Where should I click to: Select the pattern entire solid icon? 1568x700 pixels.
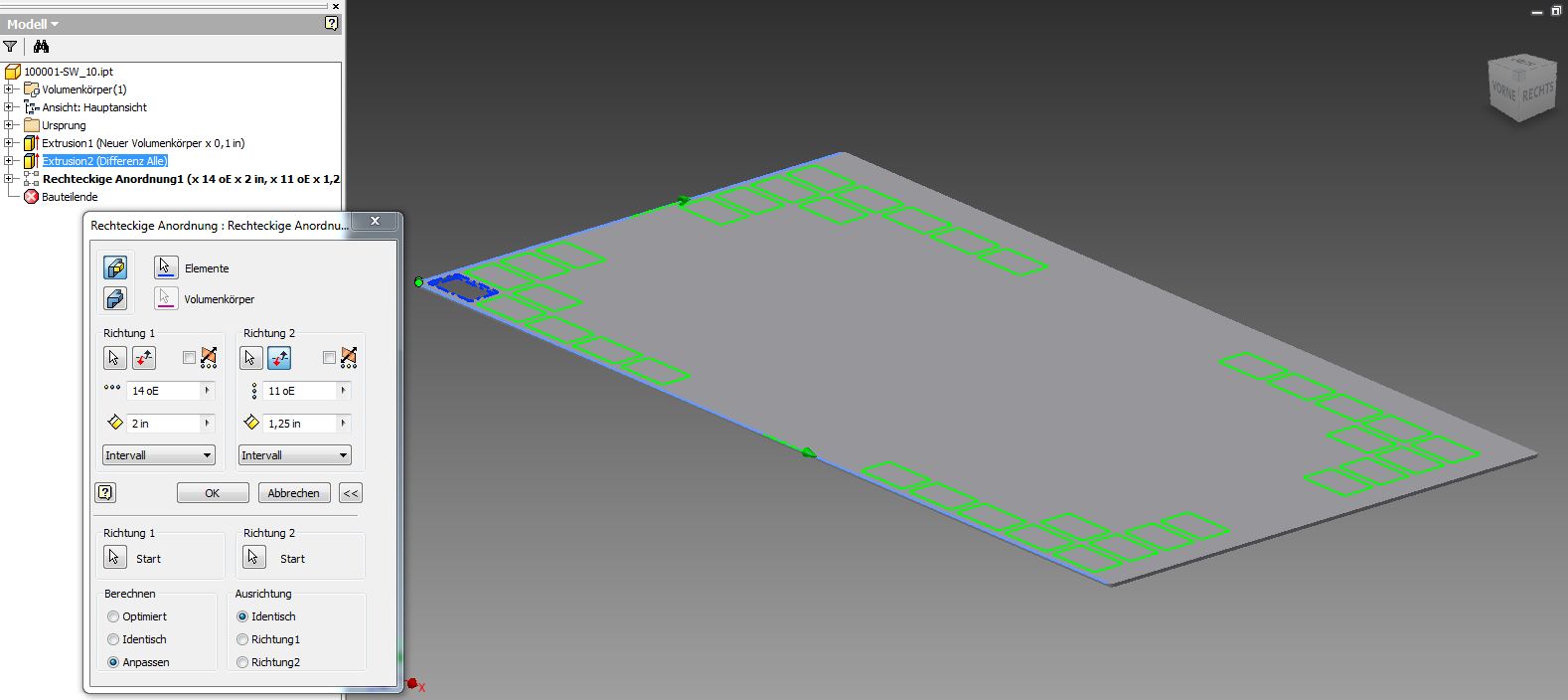point(115,298)
